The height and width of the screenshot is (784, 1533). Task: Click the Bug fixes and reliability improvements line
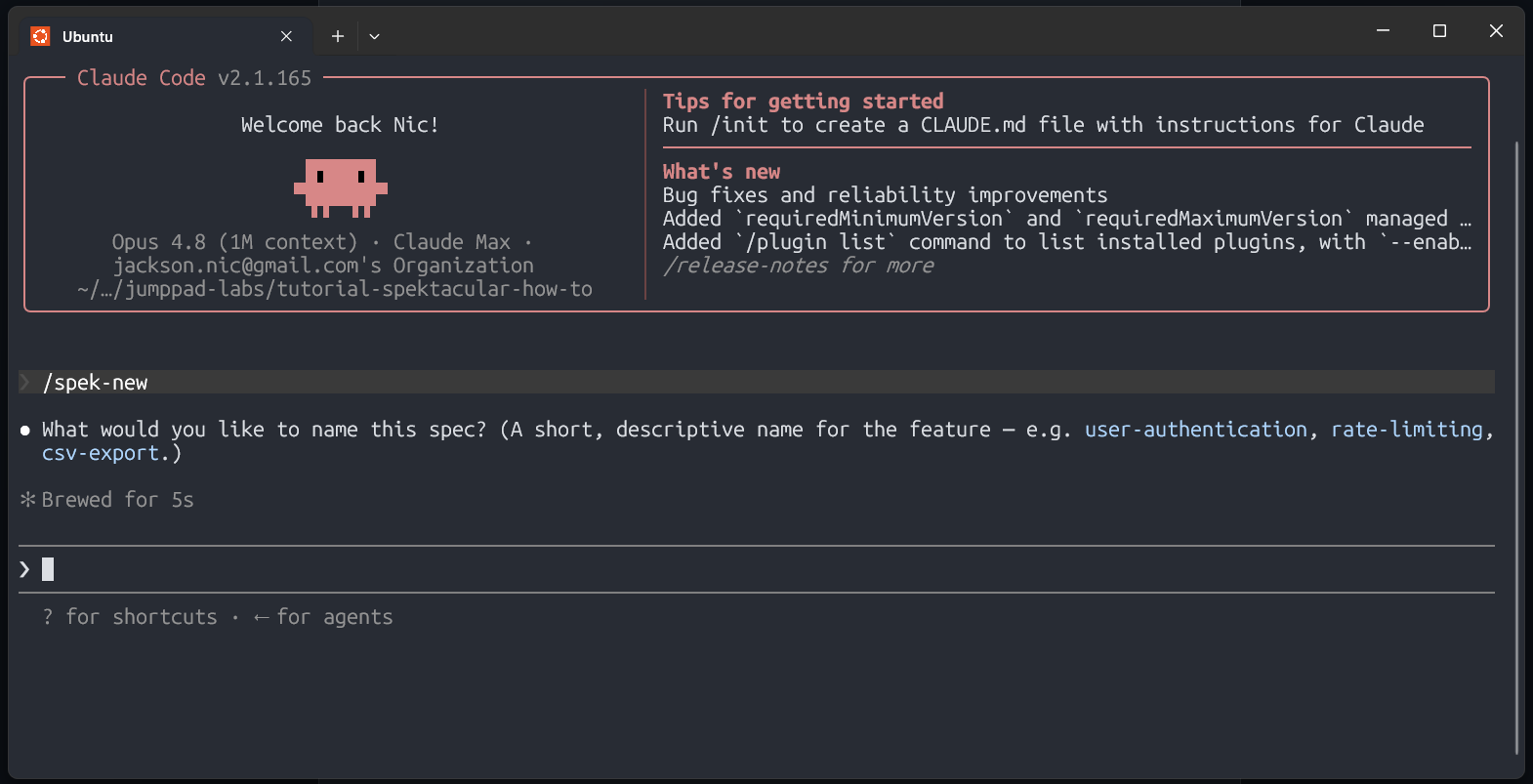click(886, 195)
